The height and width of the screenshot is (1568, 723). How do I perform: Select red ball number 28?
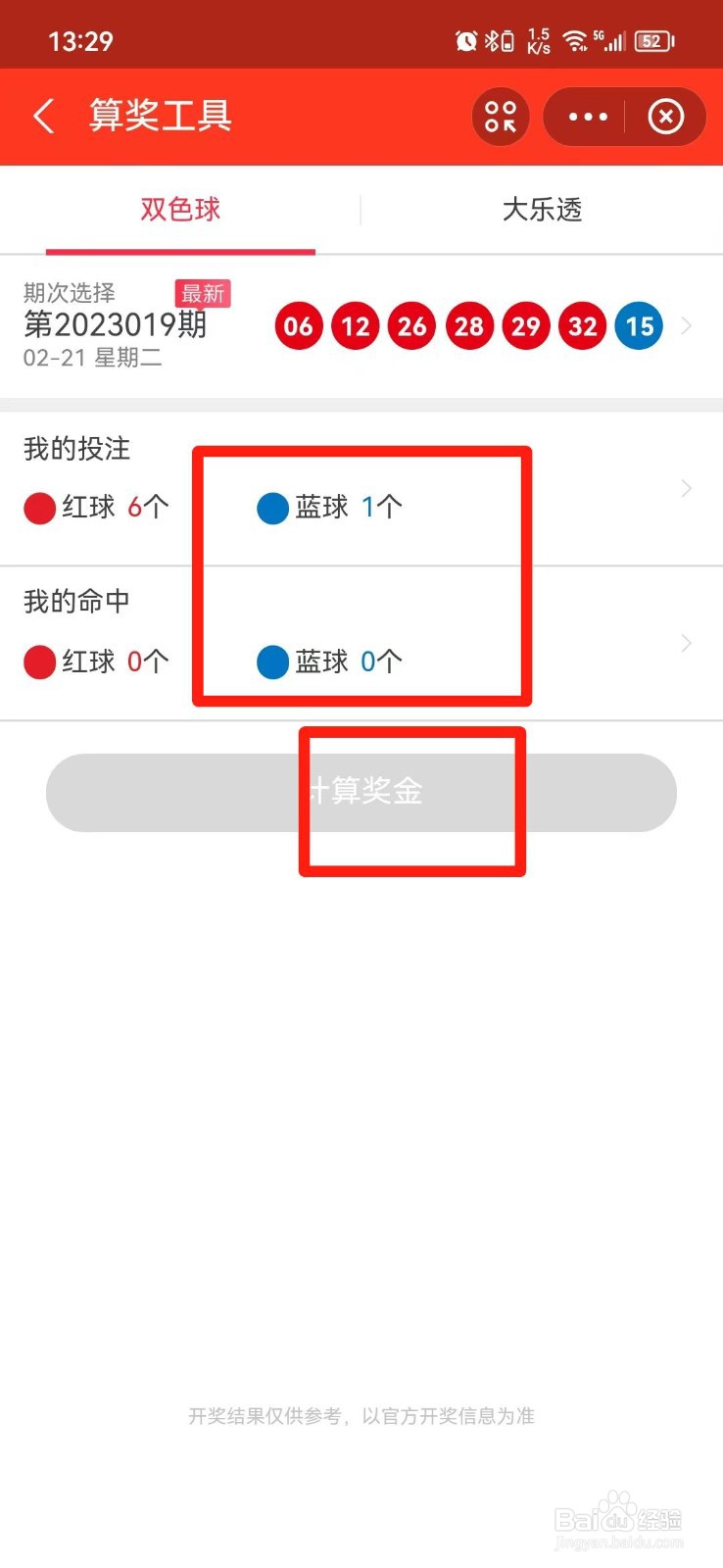(x=469, y=326)
